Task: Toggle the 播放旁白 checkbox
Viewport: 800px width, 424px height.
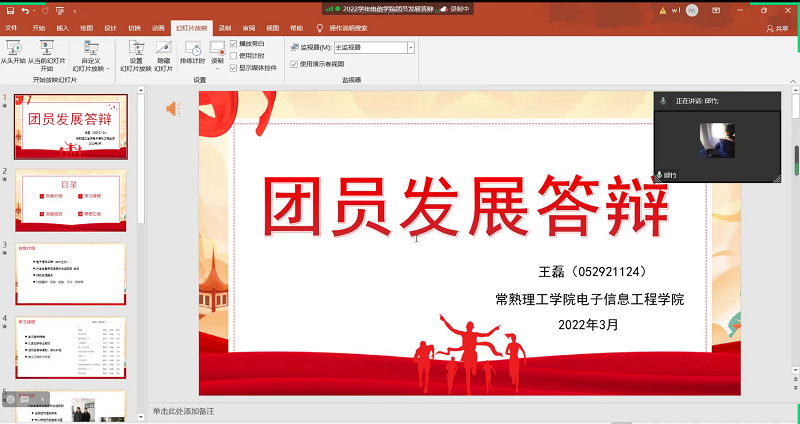Action: (x=234, y=44)
